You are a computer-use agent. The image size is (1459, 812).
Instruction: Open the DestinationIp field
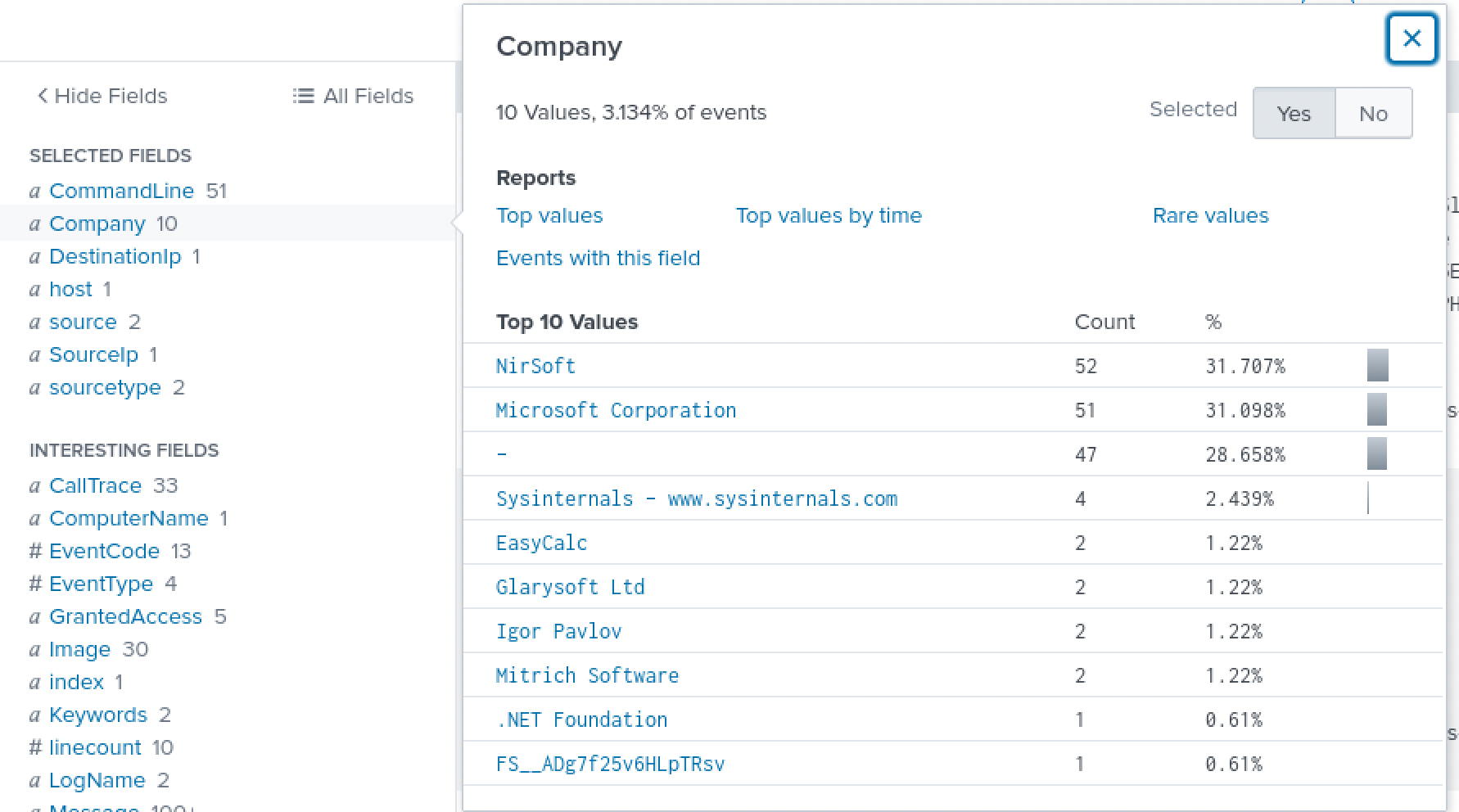115,256
